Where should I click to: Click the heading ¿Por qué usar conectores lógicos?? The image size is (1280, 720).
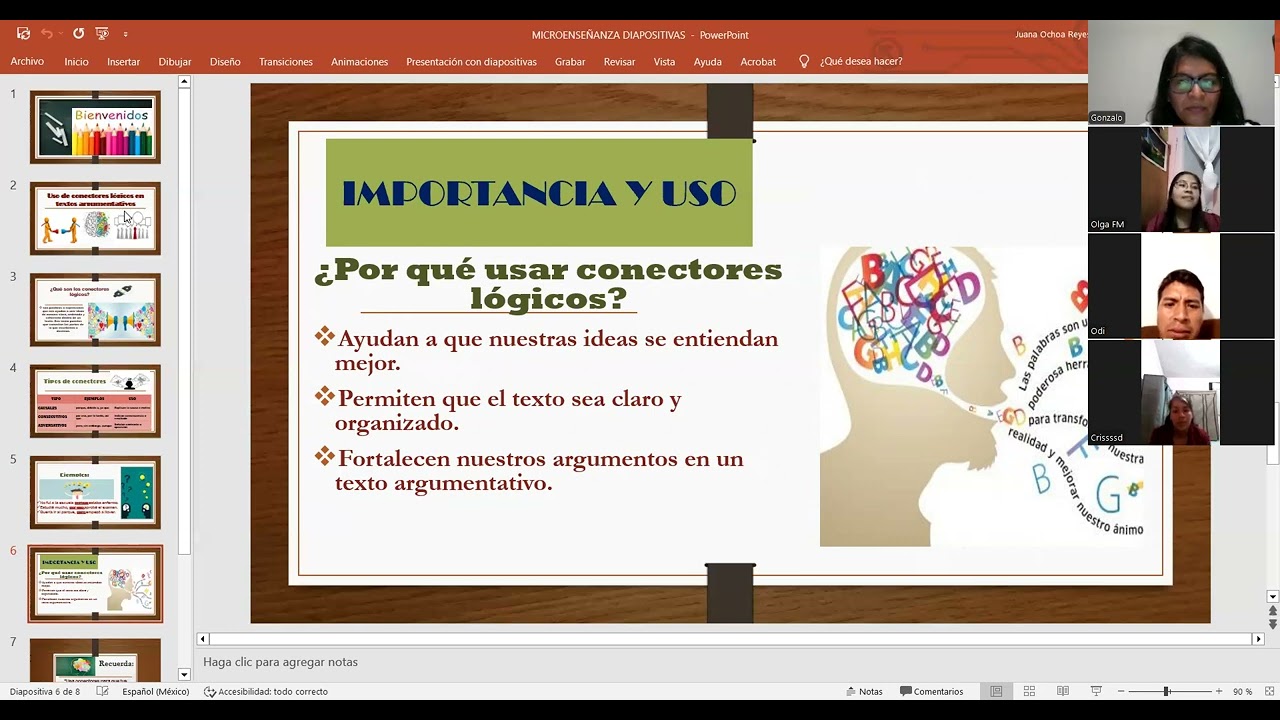tap(548, 283)
